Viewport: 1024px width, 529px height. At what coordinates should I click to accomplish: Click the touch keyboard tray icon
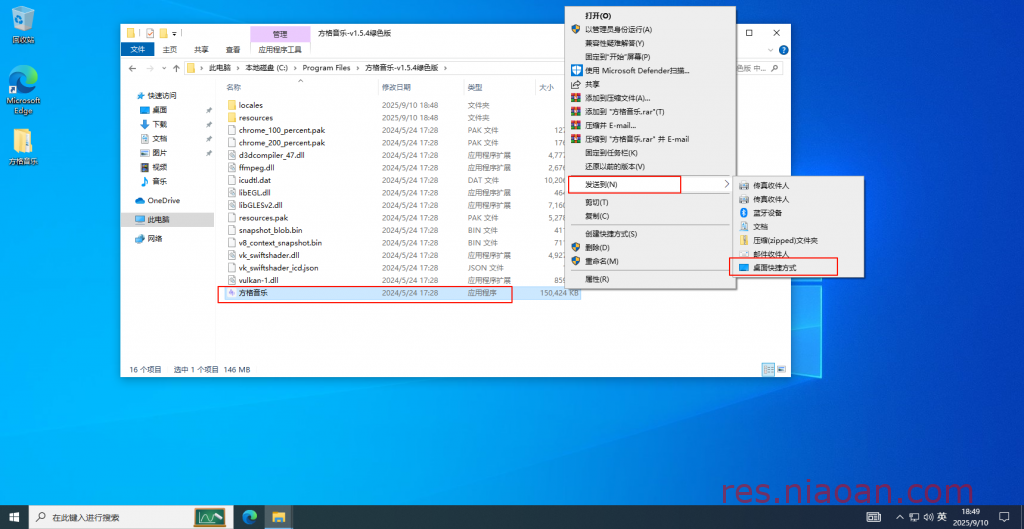point(873,517)
